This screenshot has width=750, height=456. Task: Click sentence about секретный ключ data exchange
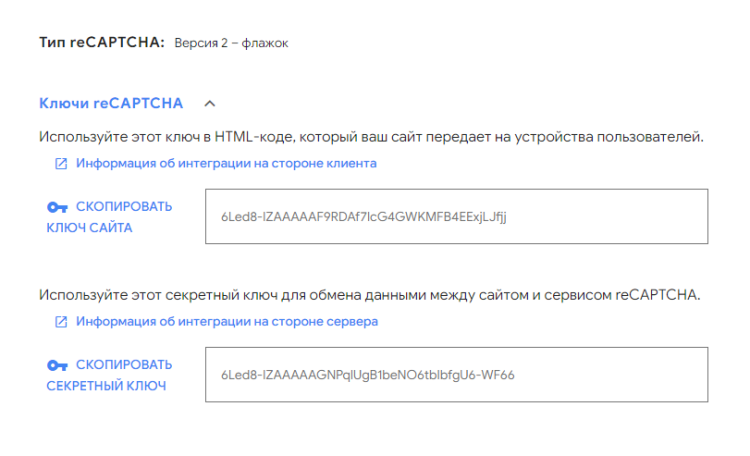coord(370,295)
